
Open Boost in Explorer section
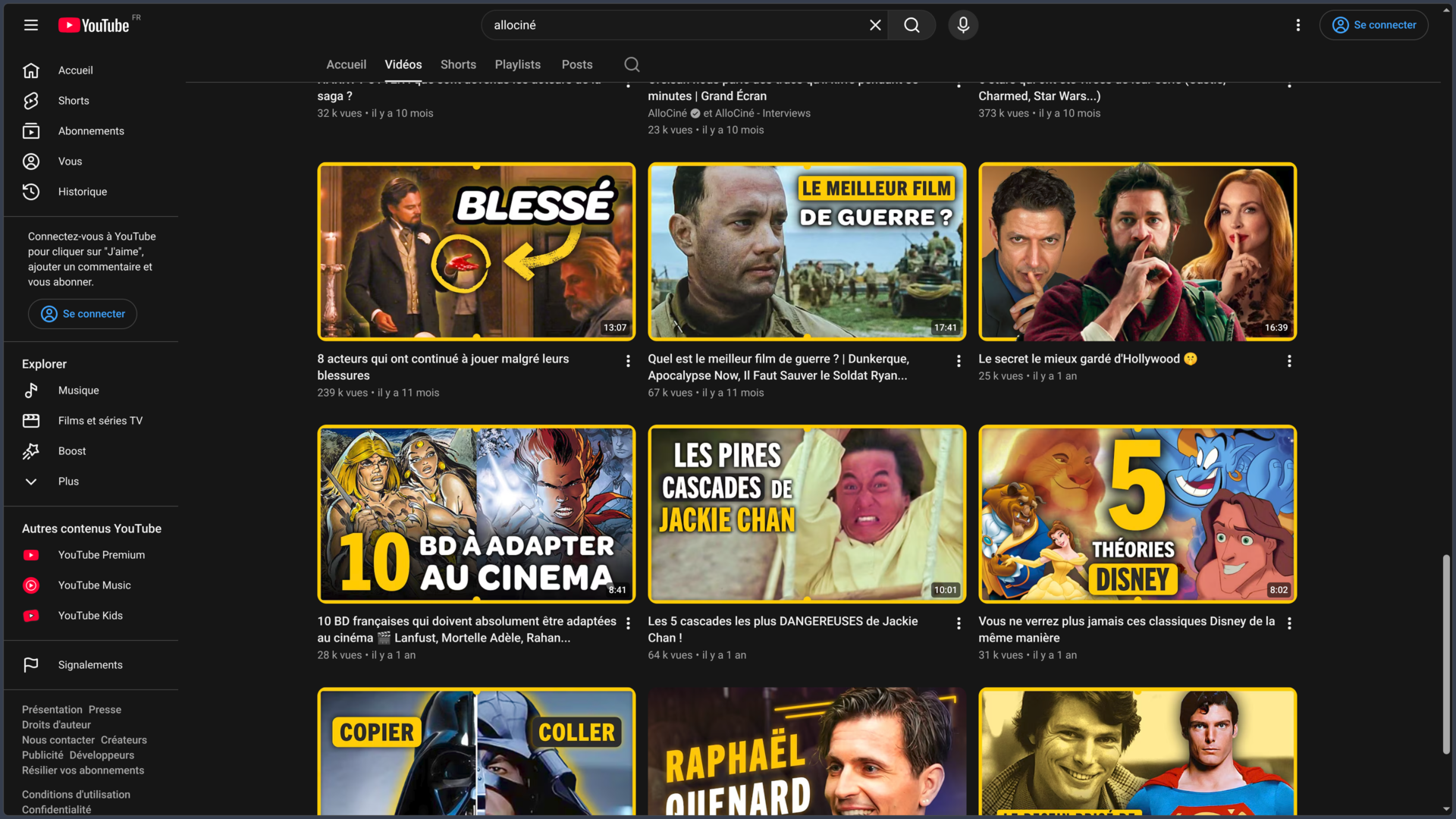click(91, 451)
